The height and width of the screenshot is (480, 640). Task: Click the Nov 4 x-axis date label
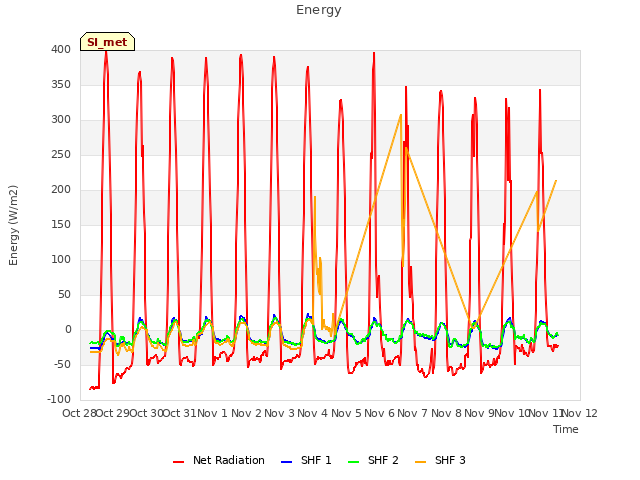pos(313,413)
